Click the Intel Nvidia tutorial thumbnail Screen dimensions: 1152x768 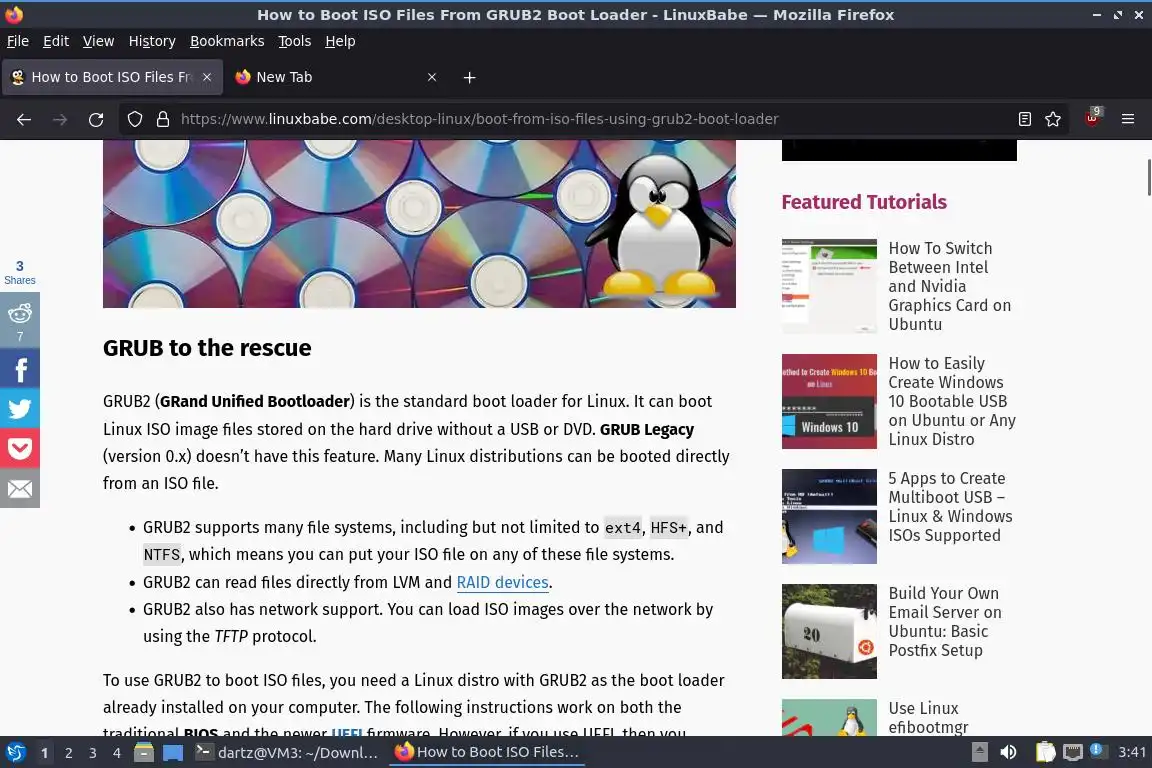point(829,286)
